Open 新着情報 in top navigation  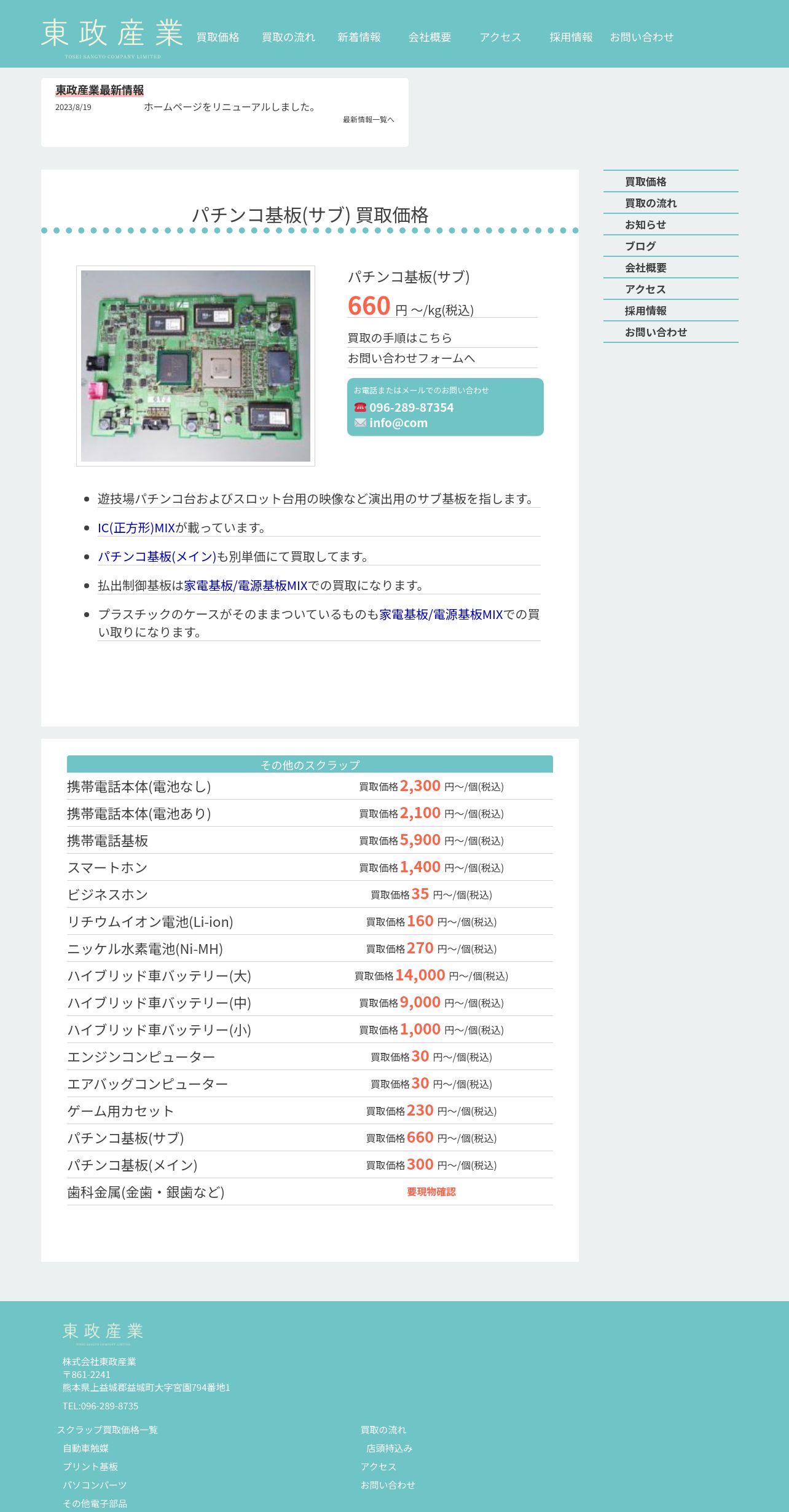coord(359,37)
